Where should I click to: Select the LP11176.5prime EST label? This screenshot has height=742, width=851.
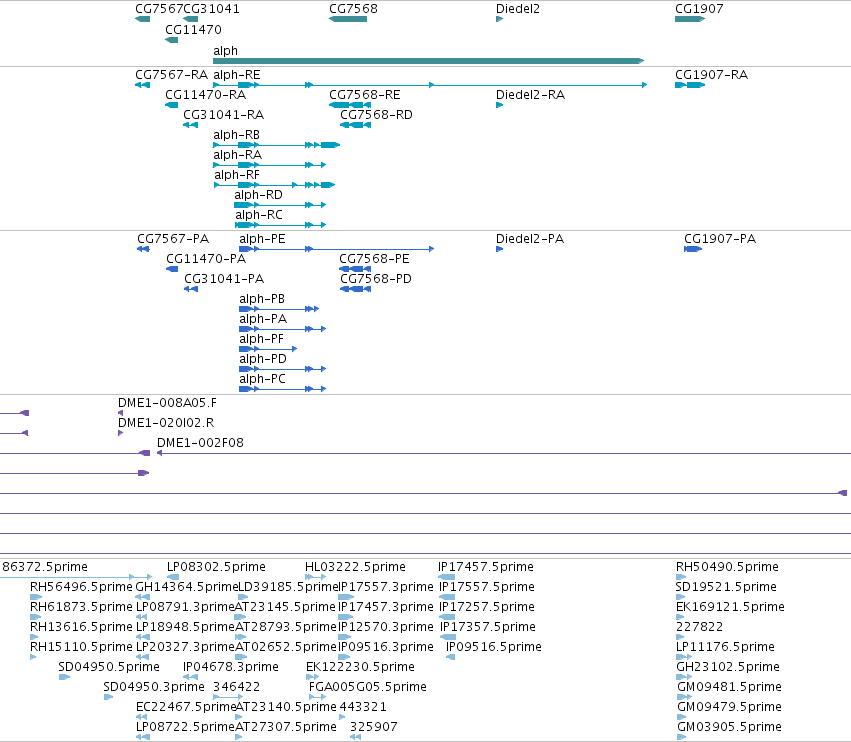(725, 647)
